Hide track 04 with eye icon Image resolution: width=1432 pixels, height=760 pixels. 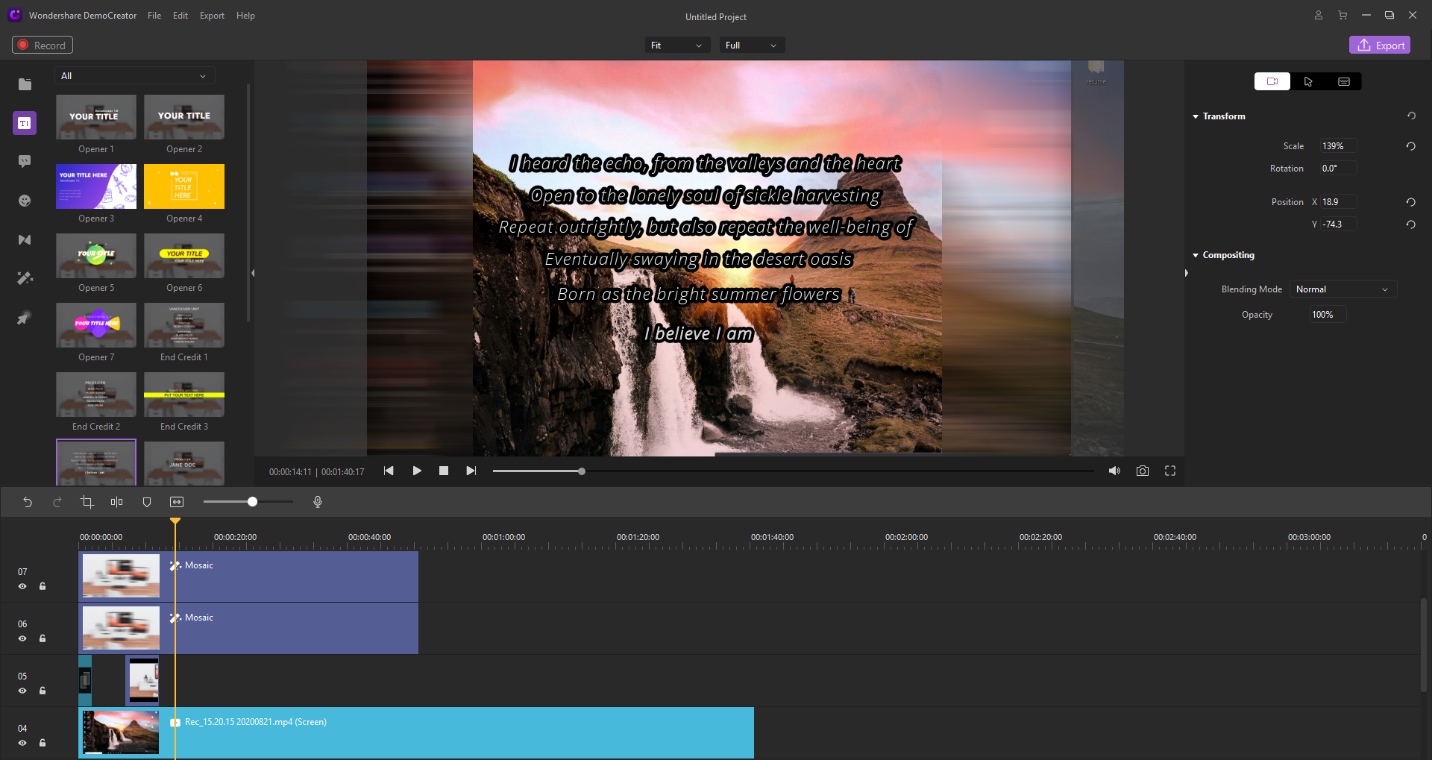(22, 743)
